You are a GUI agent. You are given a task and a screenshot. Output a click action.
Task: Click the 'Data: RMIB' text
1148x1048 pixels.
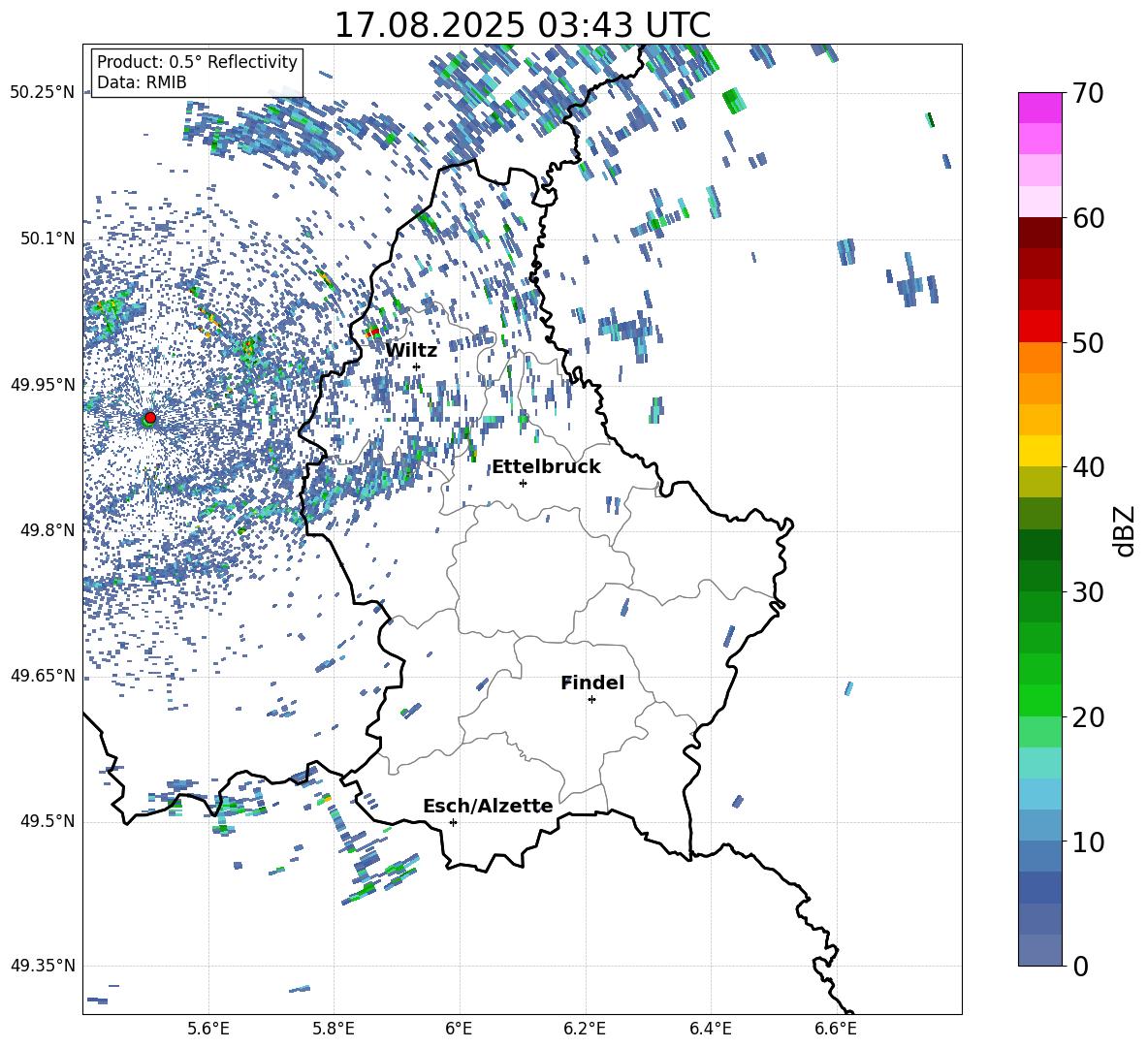click(142, 82)
